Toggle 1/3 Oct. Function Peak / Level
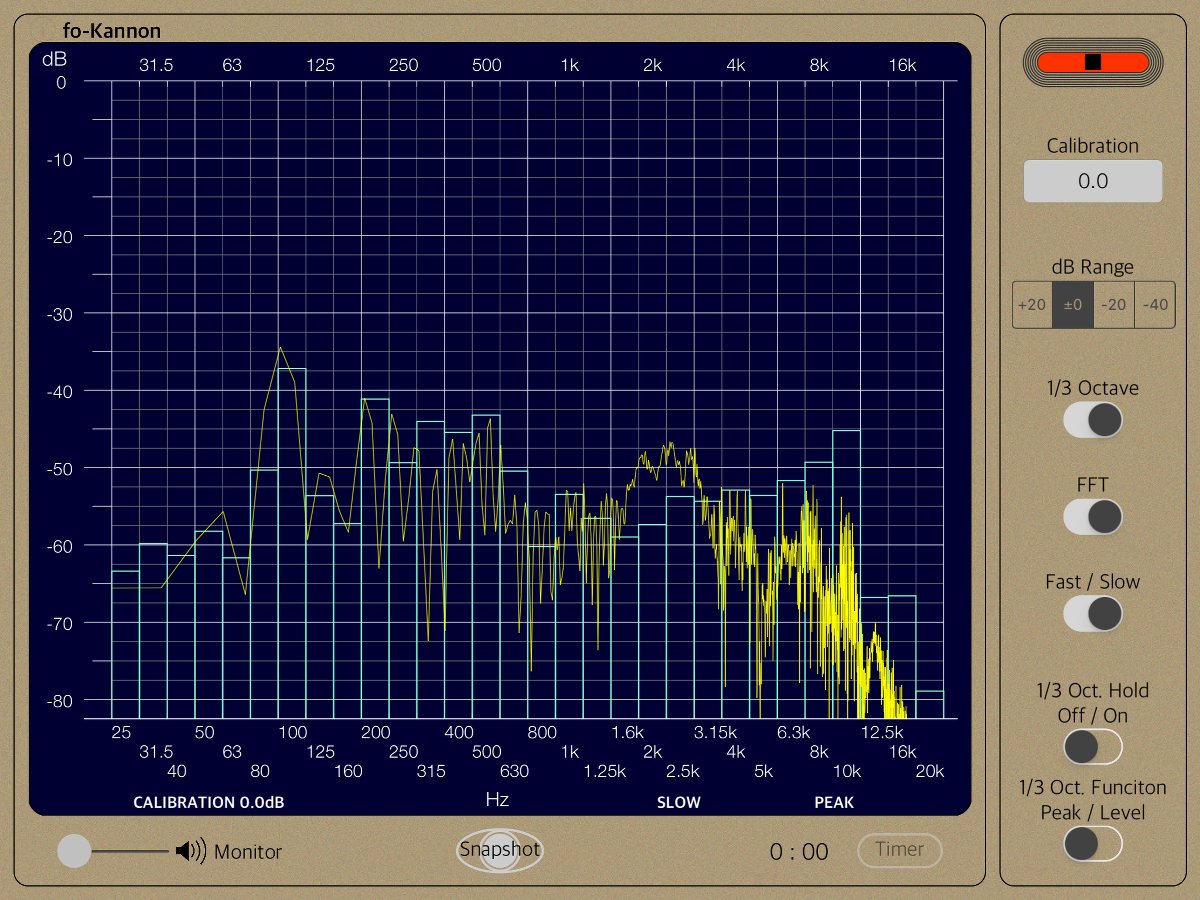The image size is (1200, 900). (1092, 844)
